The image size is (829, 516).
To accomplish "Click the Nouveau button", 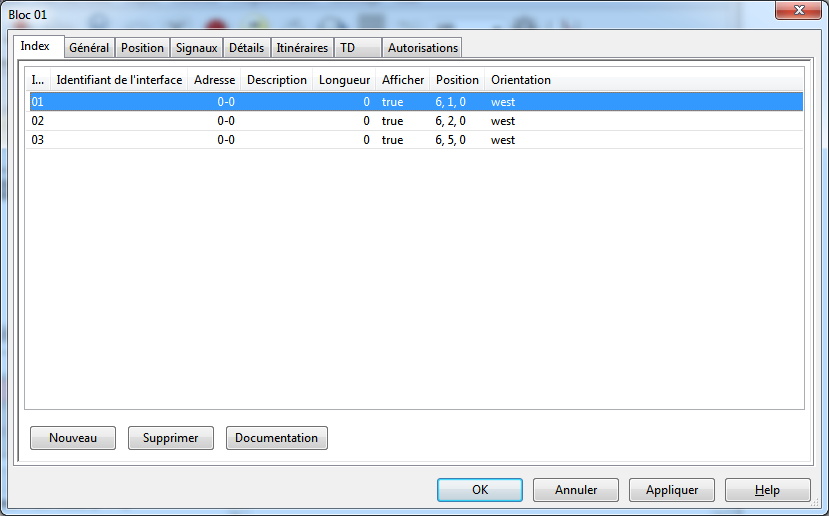I will [72, 438].
